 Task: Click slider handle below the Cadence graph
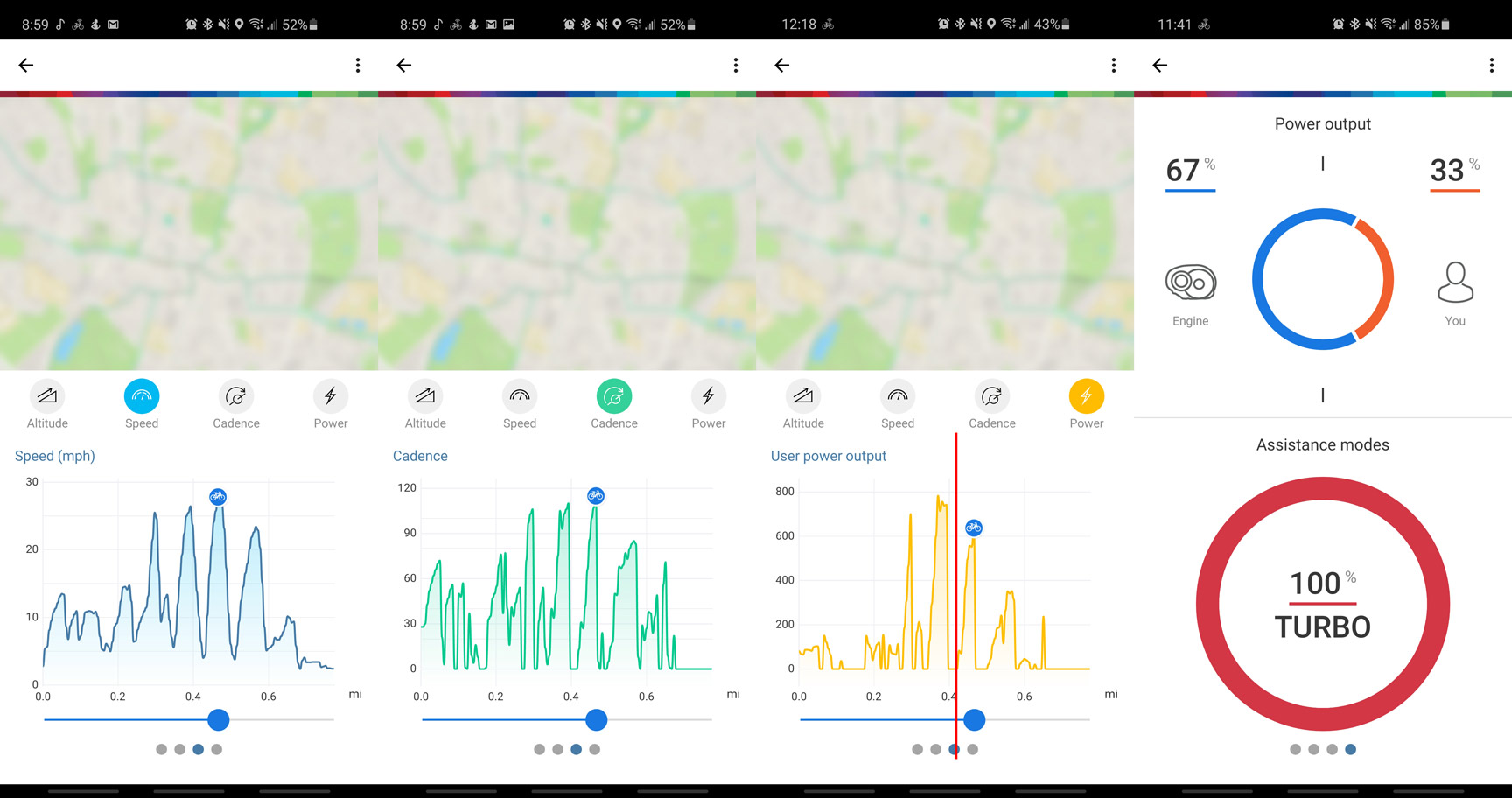tap(596, 719)
